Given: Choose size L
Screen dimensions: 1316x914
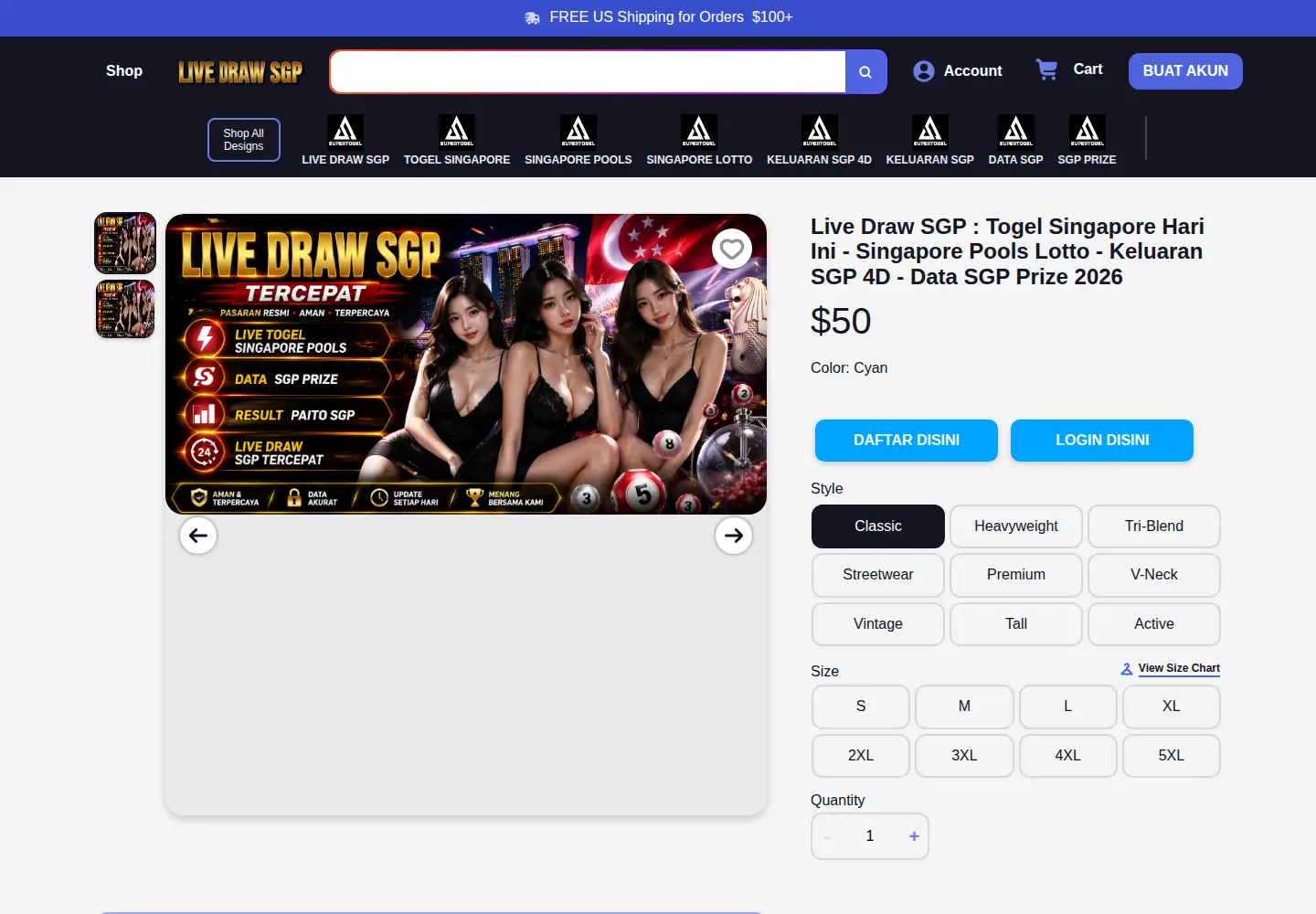Looking at the screenshot, I should pyautogui.click(x=1067, y=707).
